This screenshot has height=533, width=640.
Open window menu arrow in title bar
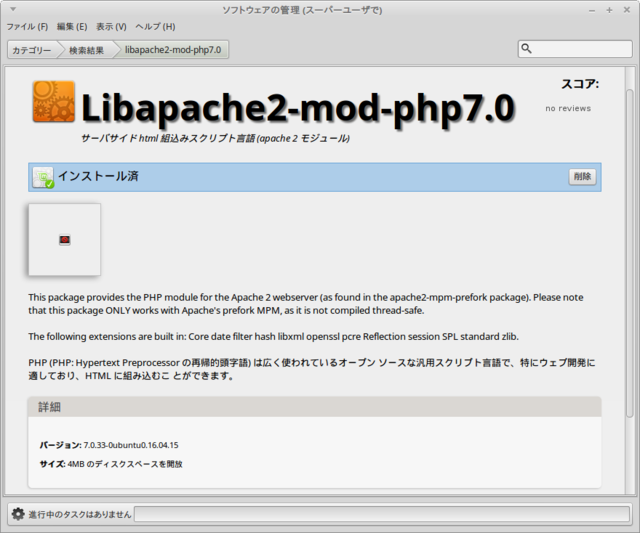click(13, 9)
